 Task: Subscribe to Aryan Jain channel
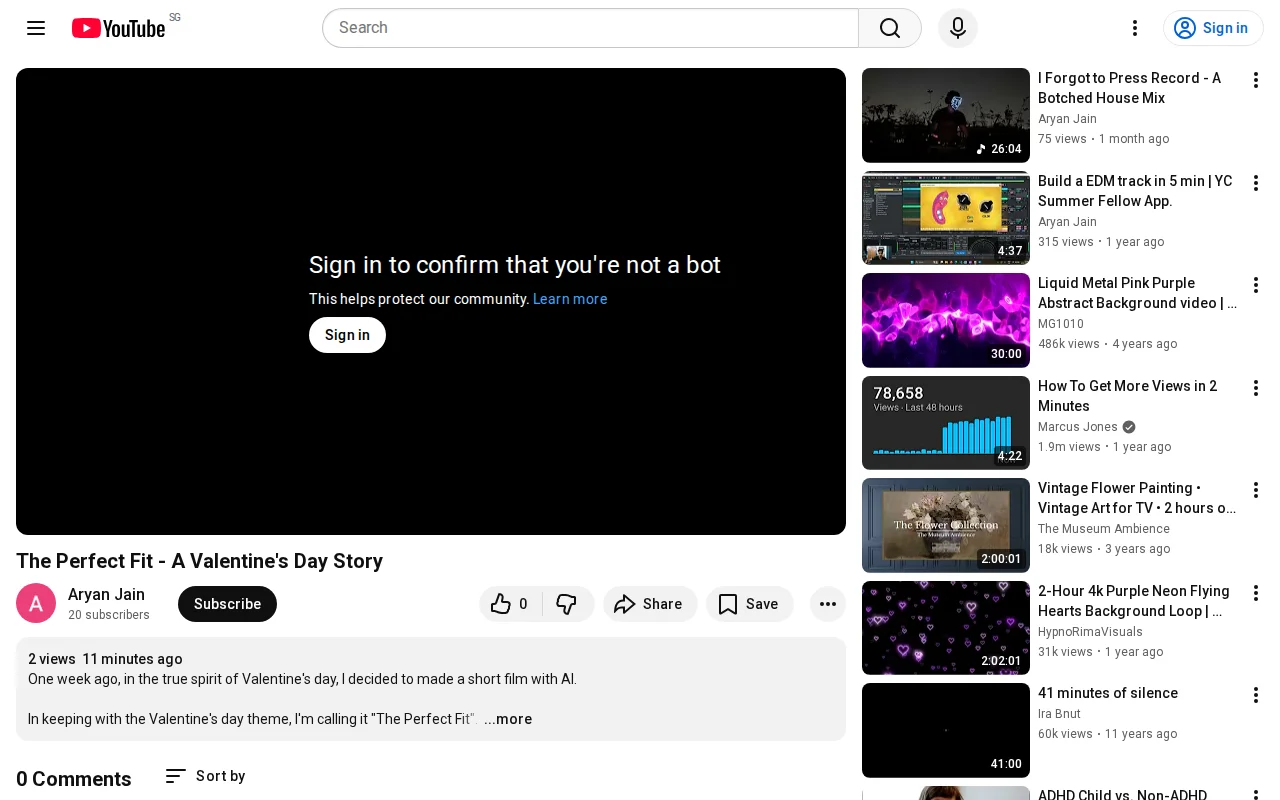tap(227, 604)
